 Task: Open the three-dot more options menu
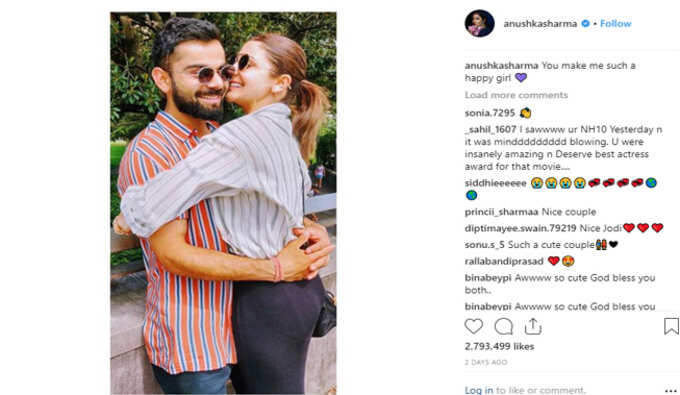(x=670, y=391)
